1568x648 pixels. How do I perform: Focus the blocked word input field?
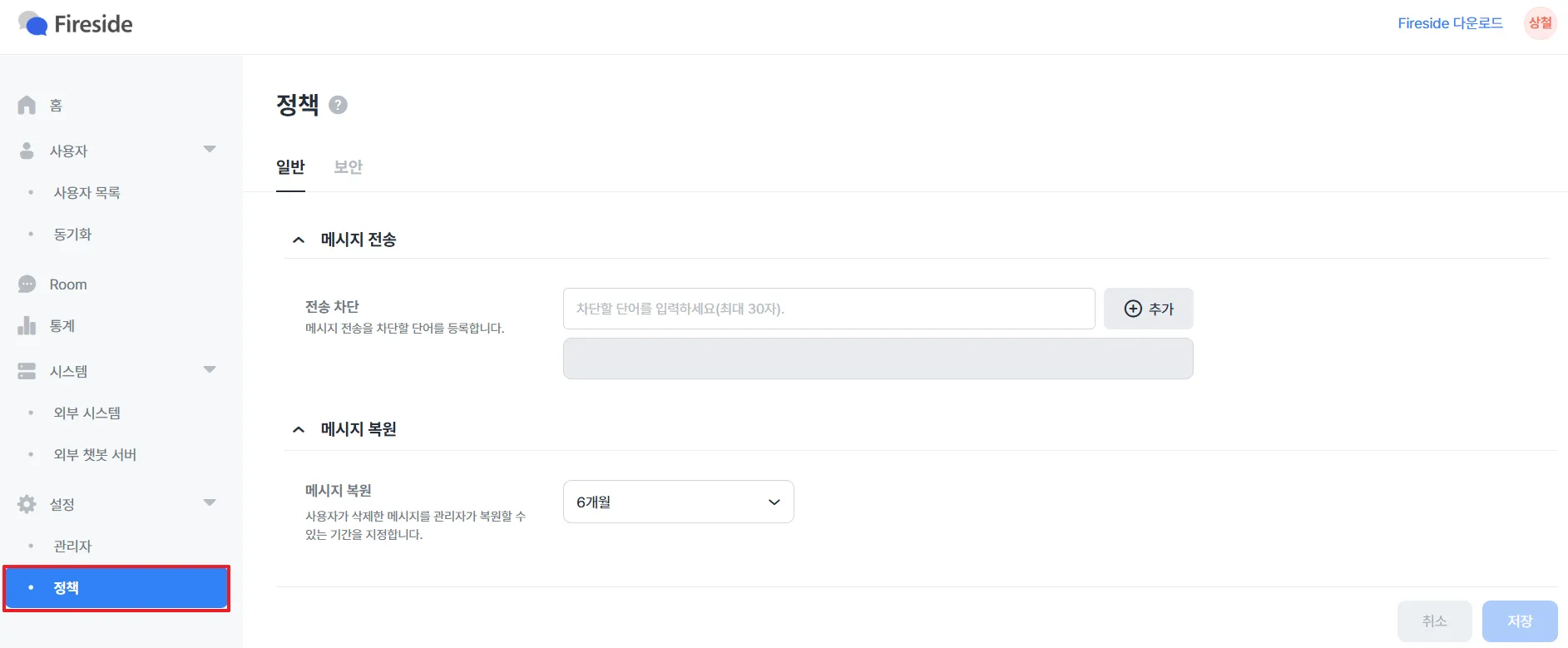tap(829, 309)
